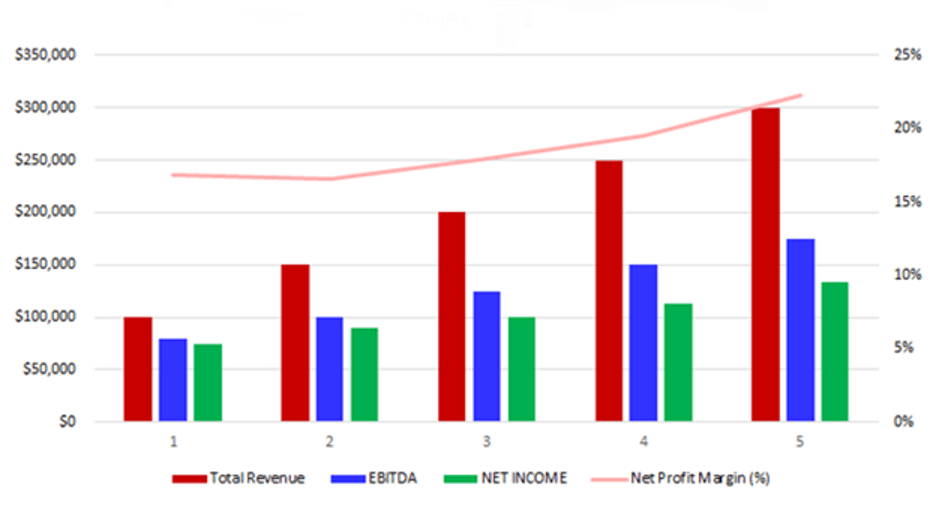Image resolution: width=936 pixels, height=508 pixels.
Task: Select the blue EBITDA bar for year 2
Action: pos(330,369)
